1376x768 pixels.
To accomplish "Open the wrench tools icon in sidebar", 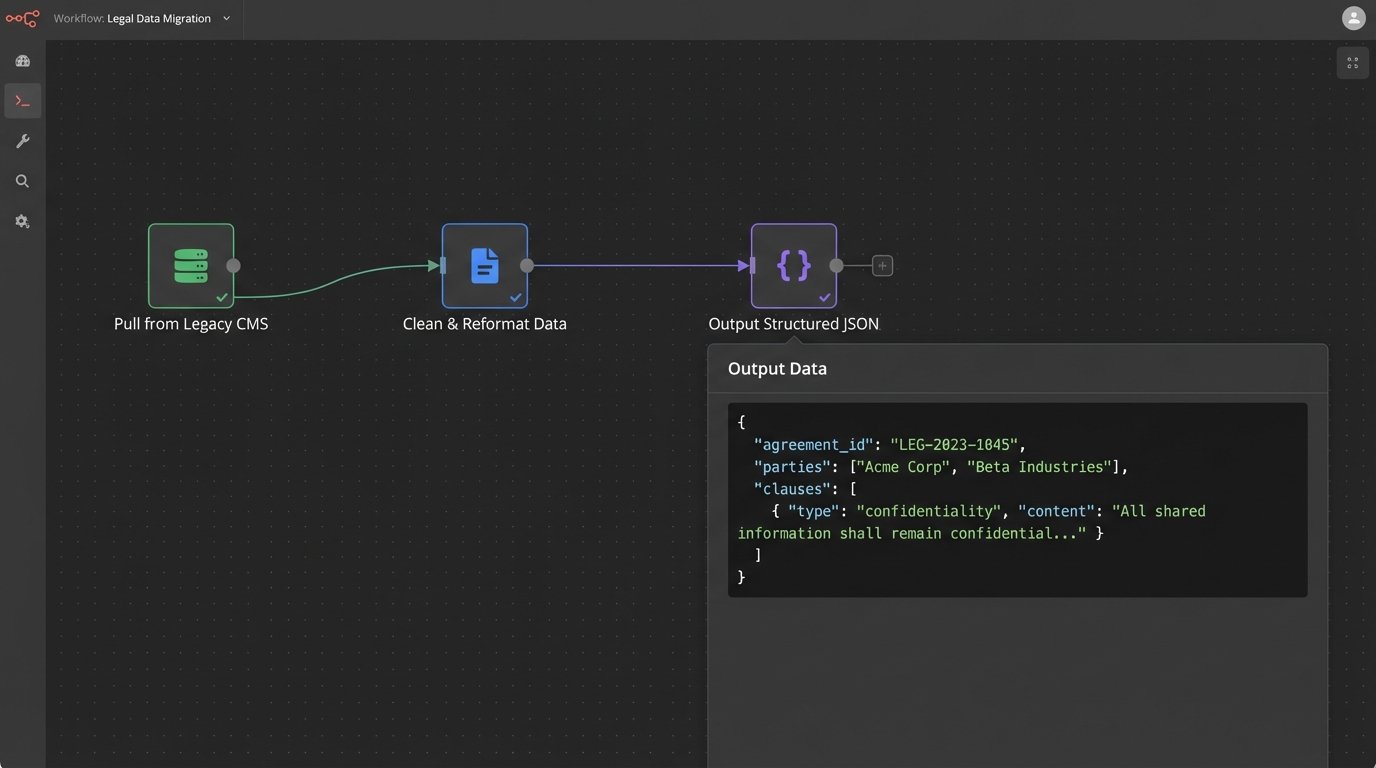I will coord(22,141).
